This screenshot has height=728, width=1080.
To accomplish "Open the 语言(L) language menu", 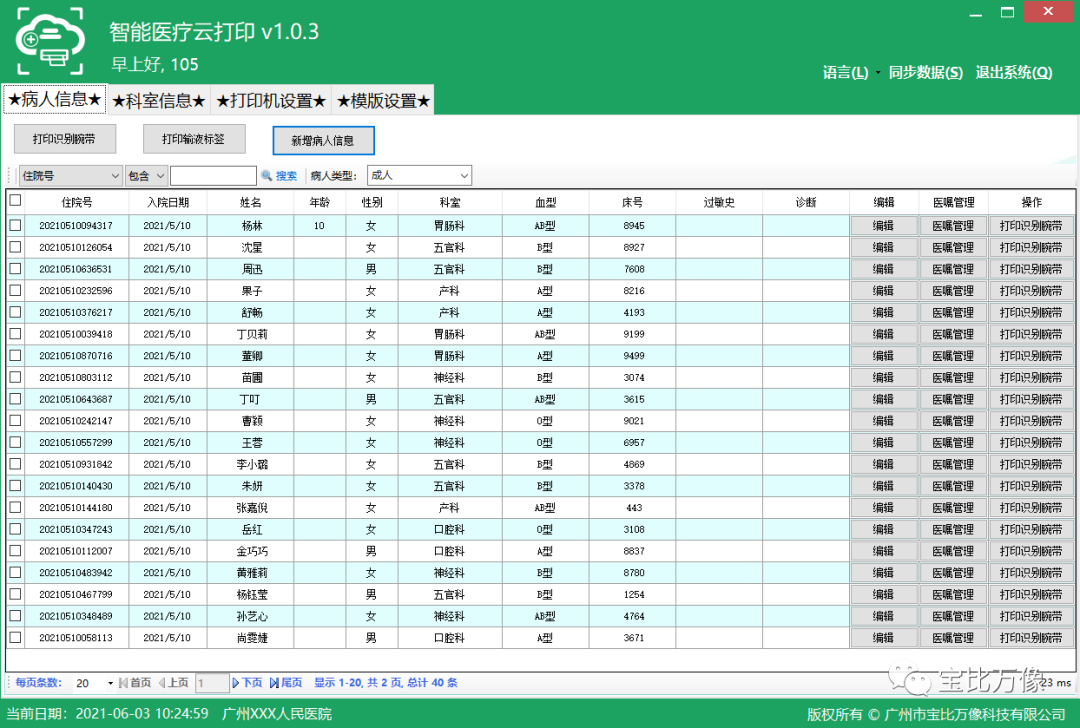I will (x=845, y=73).
